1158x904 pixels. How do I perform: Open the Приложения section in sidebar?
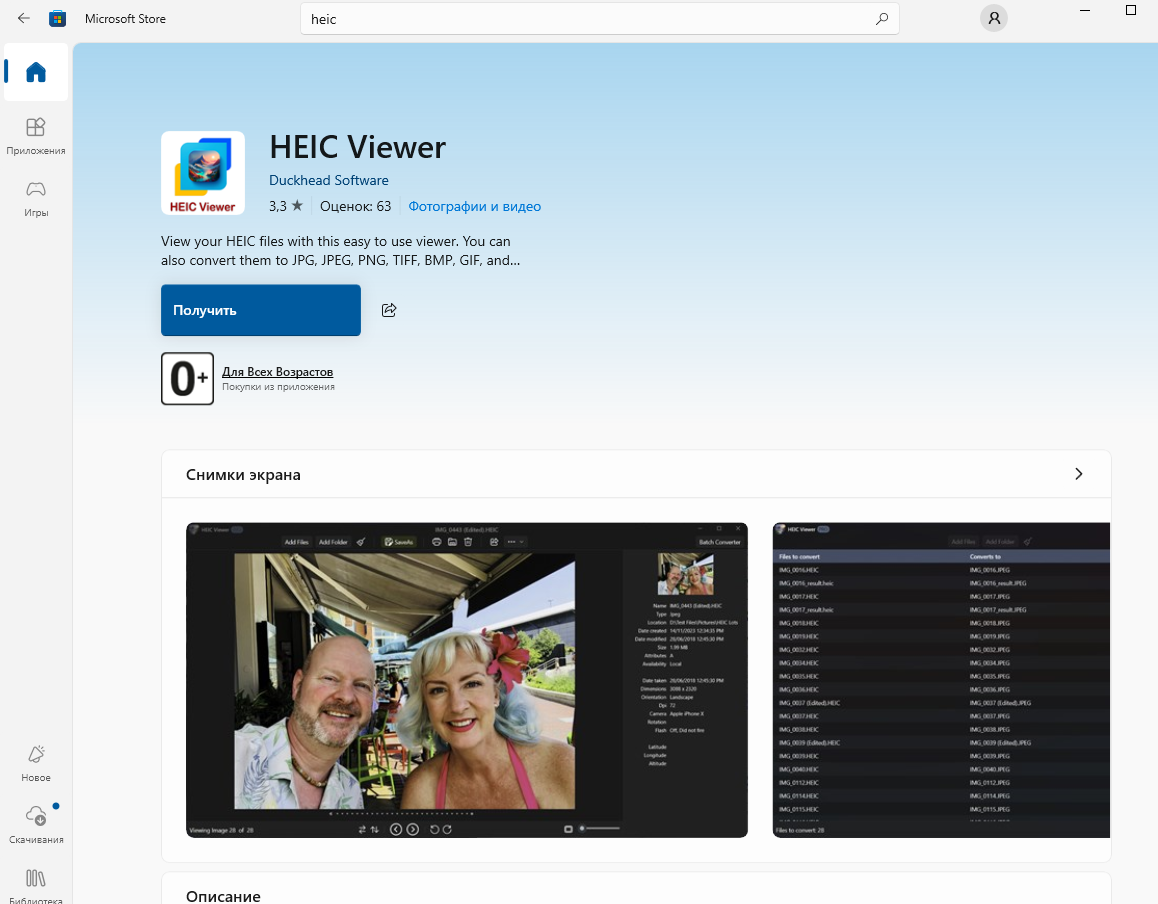(x=36, y=135)
